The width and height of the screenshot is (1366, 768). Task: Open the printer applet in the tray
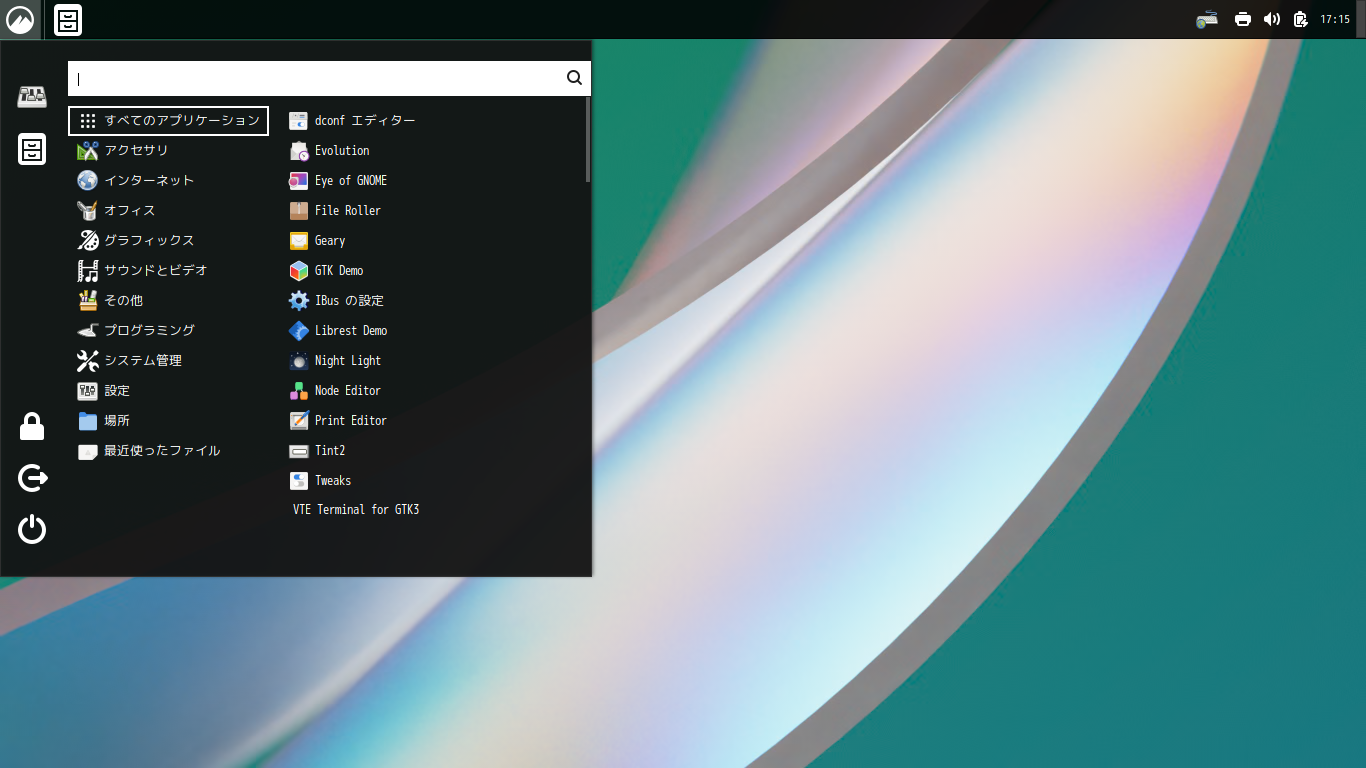1243,19
